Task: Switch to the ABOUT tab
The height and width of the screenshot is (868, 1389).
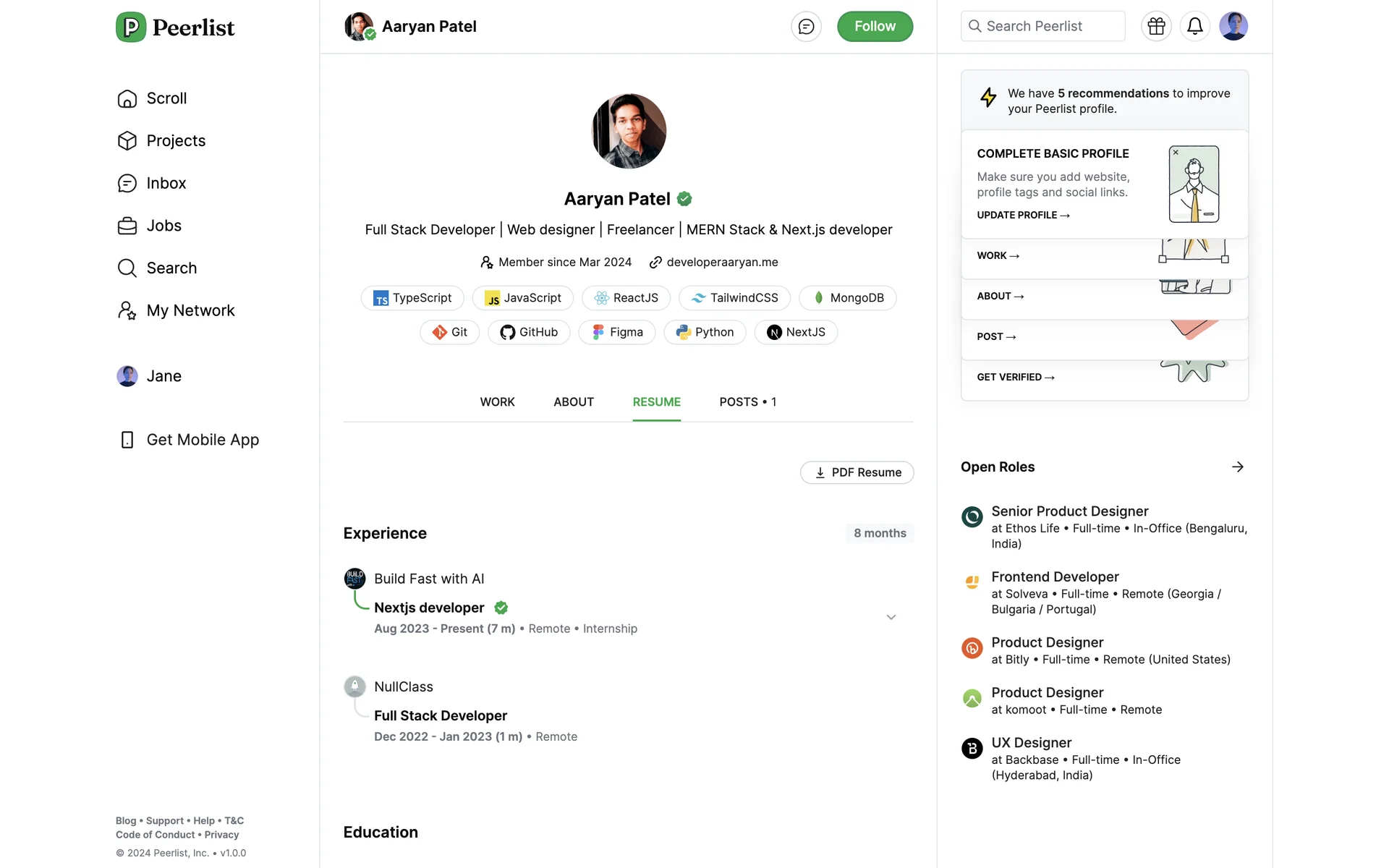Action: (x=574, y=402)
